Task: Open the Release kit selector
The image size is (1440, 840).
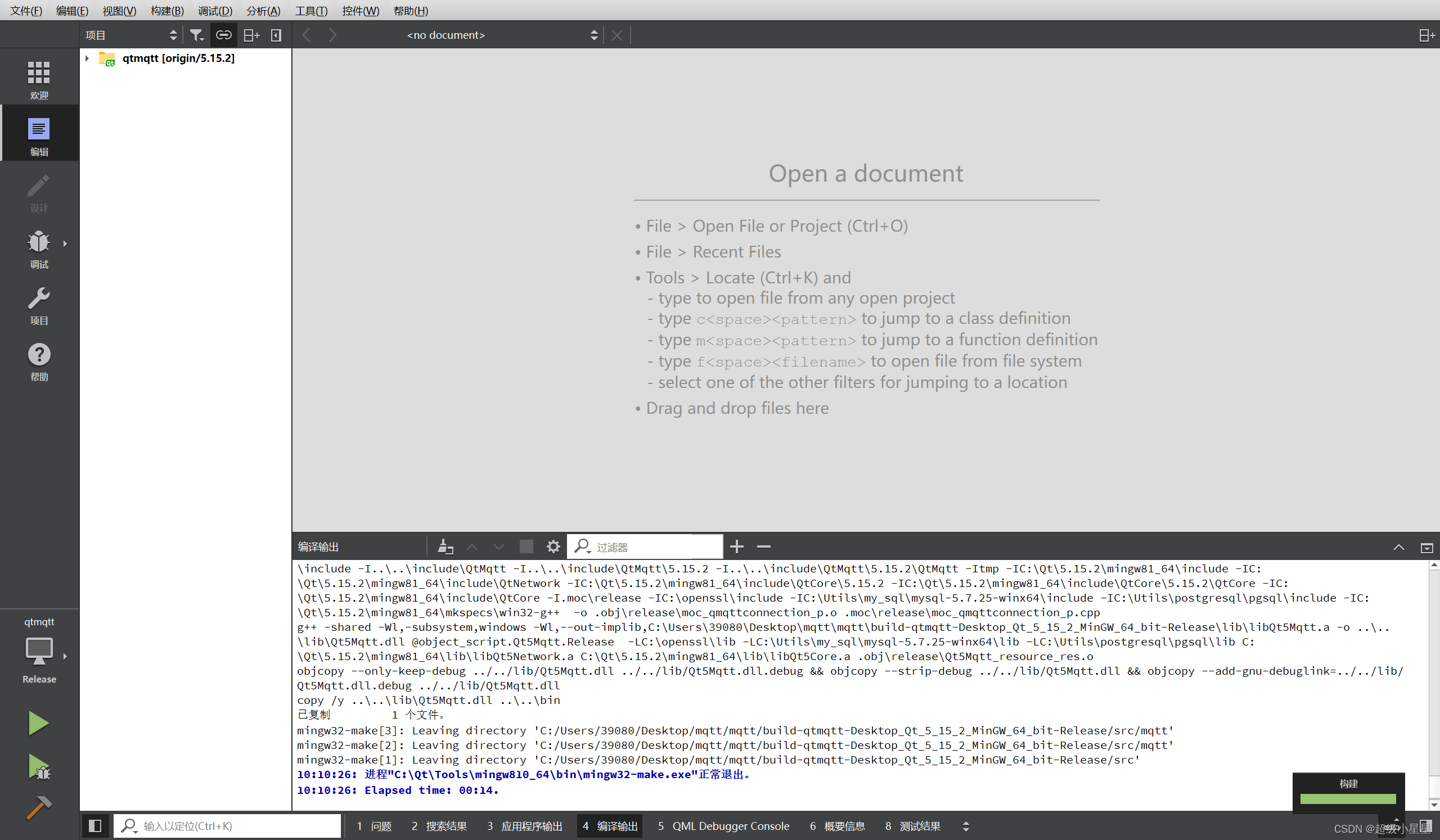Action: coord(38,657)
